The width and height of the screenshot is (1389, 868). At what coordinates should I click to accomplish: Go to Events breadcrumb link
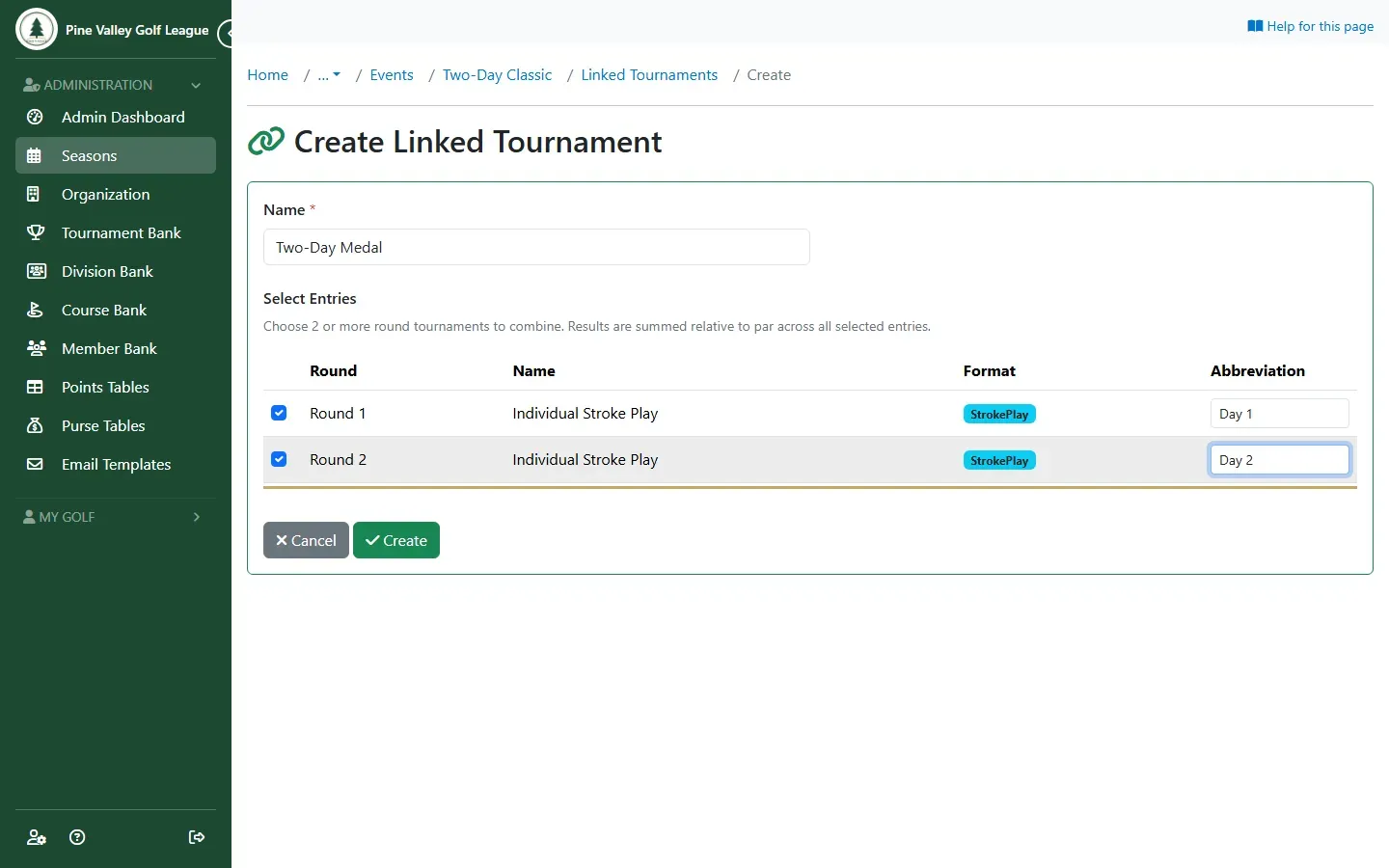392,75
